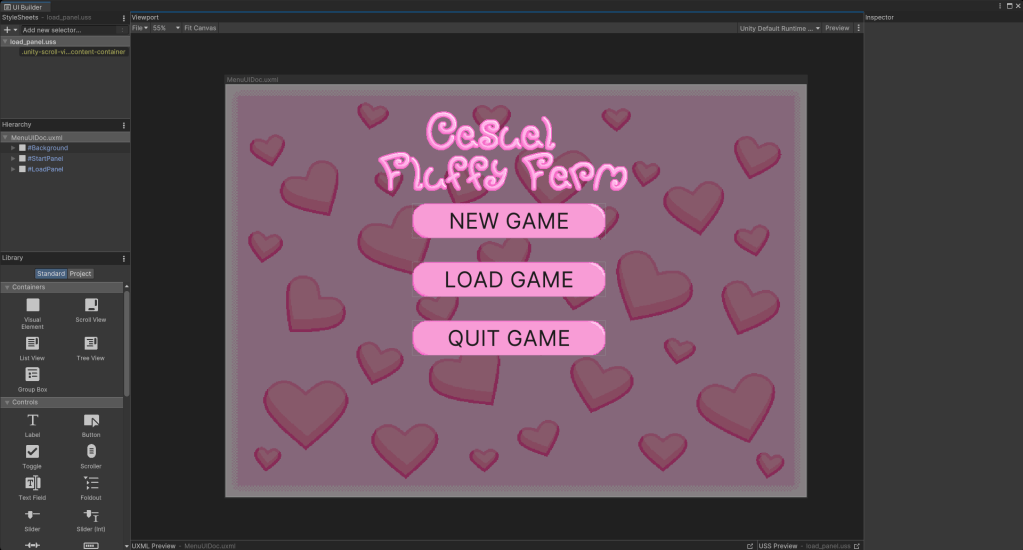Select the Scroll View container icon
Screen dimensions: 1023x550
pos(91,305)
